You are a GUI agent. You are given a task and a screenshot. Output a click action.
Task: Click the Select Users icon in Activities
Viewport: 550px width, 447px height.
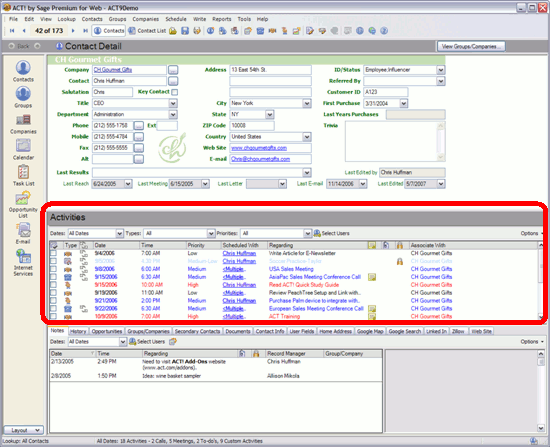coord(317,233)
